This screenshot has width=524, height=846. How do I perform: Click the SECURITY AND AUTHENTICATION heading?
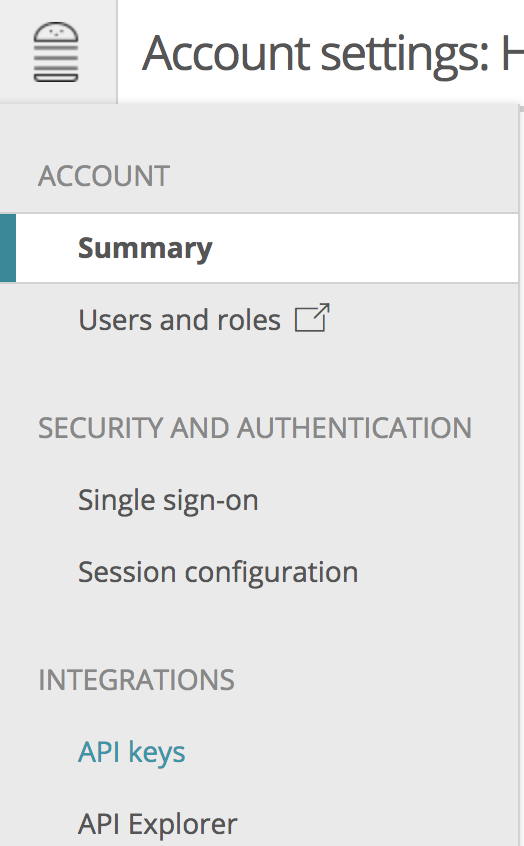coord(255,428)
